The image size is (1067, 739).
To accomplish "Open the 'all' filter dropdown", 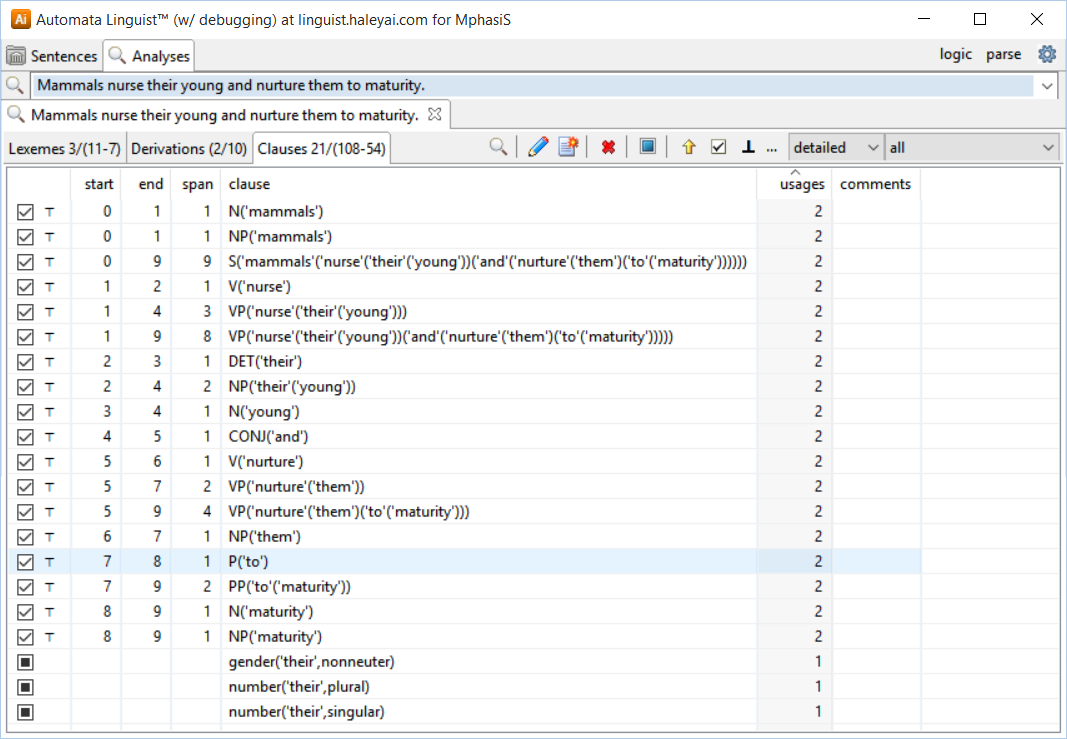I will (x=972, y=148).
